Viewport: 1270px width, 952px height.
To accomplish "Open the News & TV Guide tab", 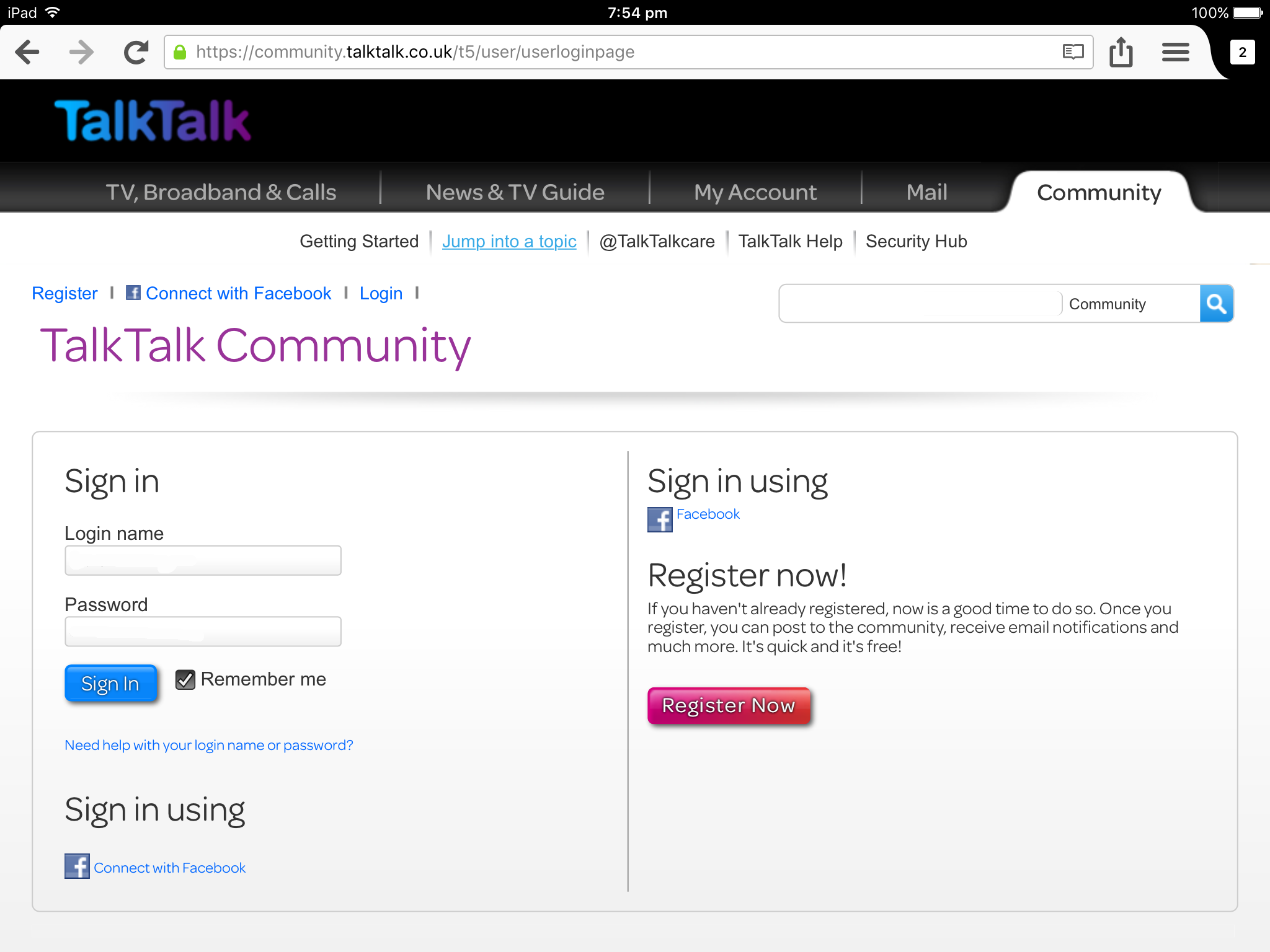I will (x=515, y=192).
